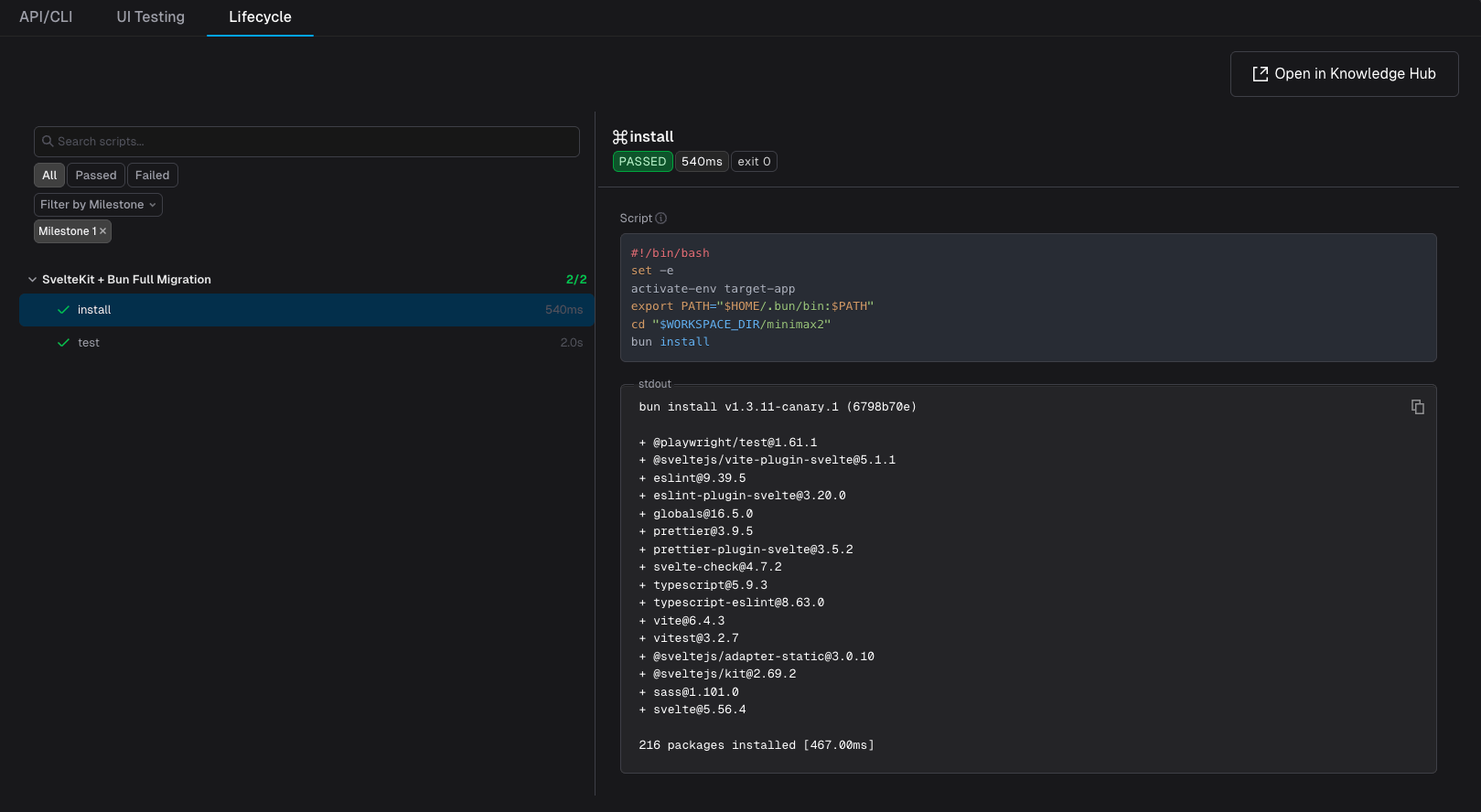1481x812 pixels.
Task: Click the @playwright/test@1.61.1 line
Action: (728, 443)
